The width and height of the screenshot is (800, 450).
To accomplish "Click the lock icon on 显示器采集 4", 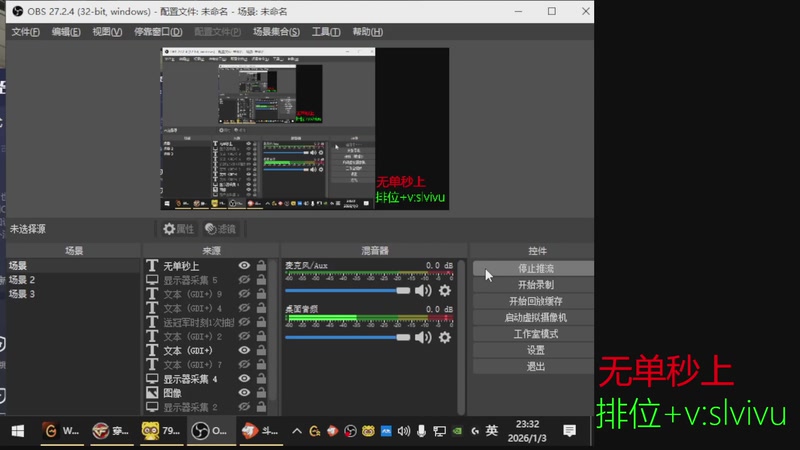I will pos(261,379).
